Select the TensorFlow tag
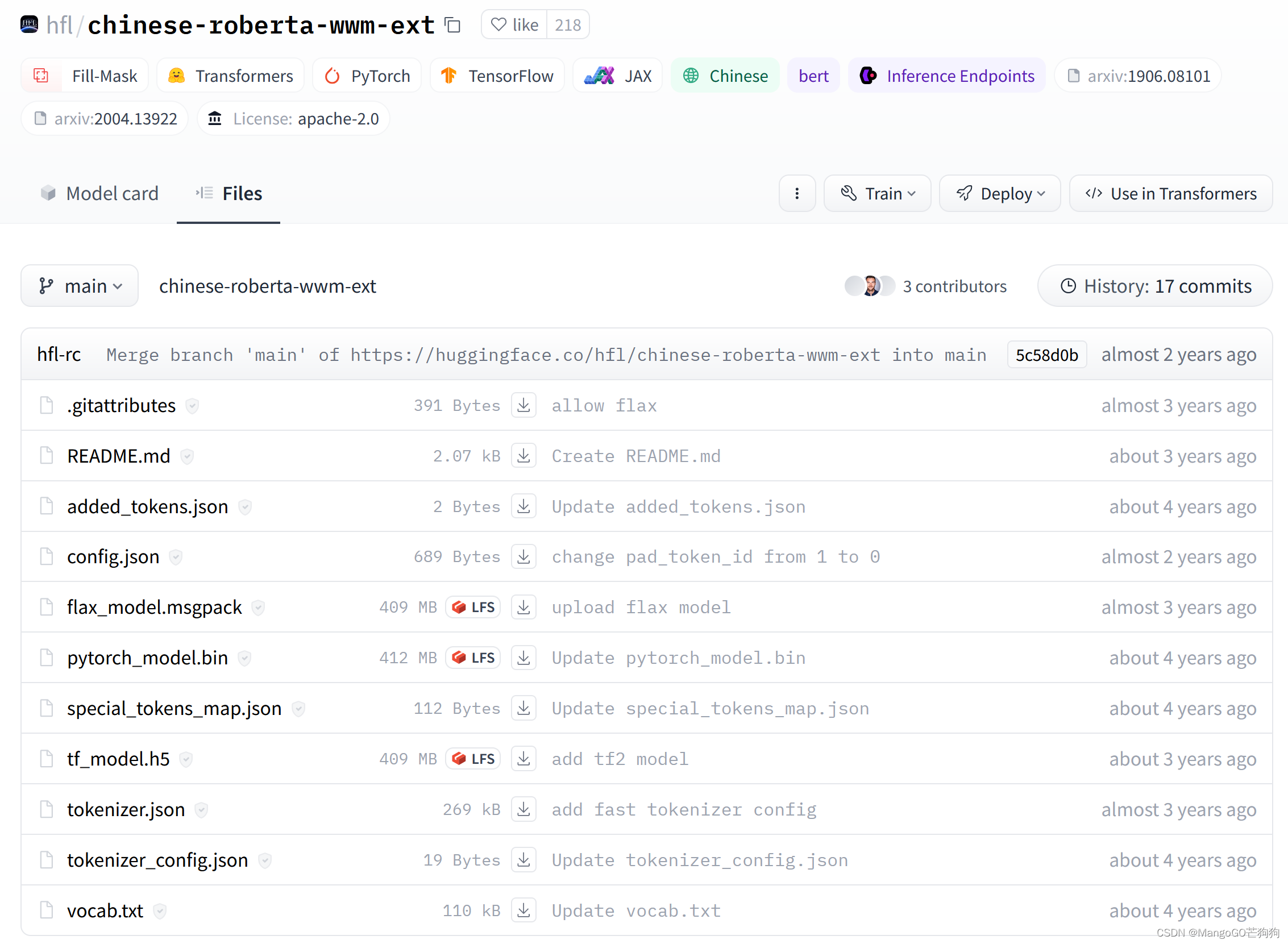Screen dimensions: 1288x944 click(x=497, y=76)
